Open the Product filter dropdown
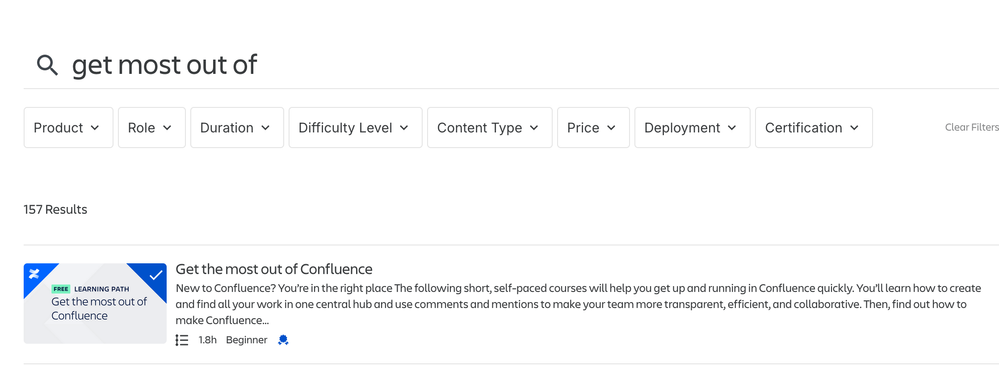The image size is (999, 381). (69, 127)
